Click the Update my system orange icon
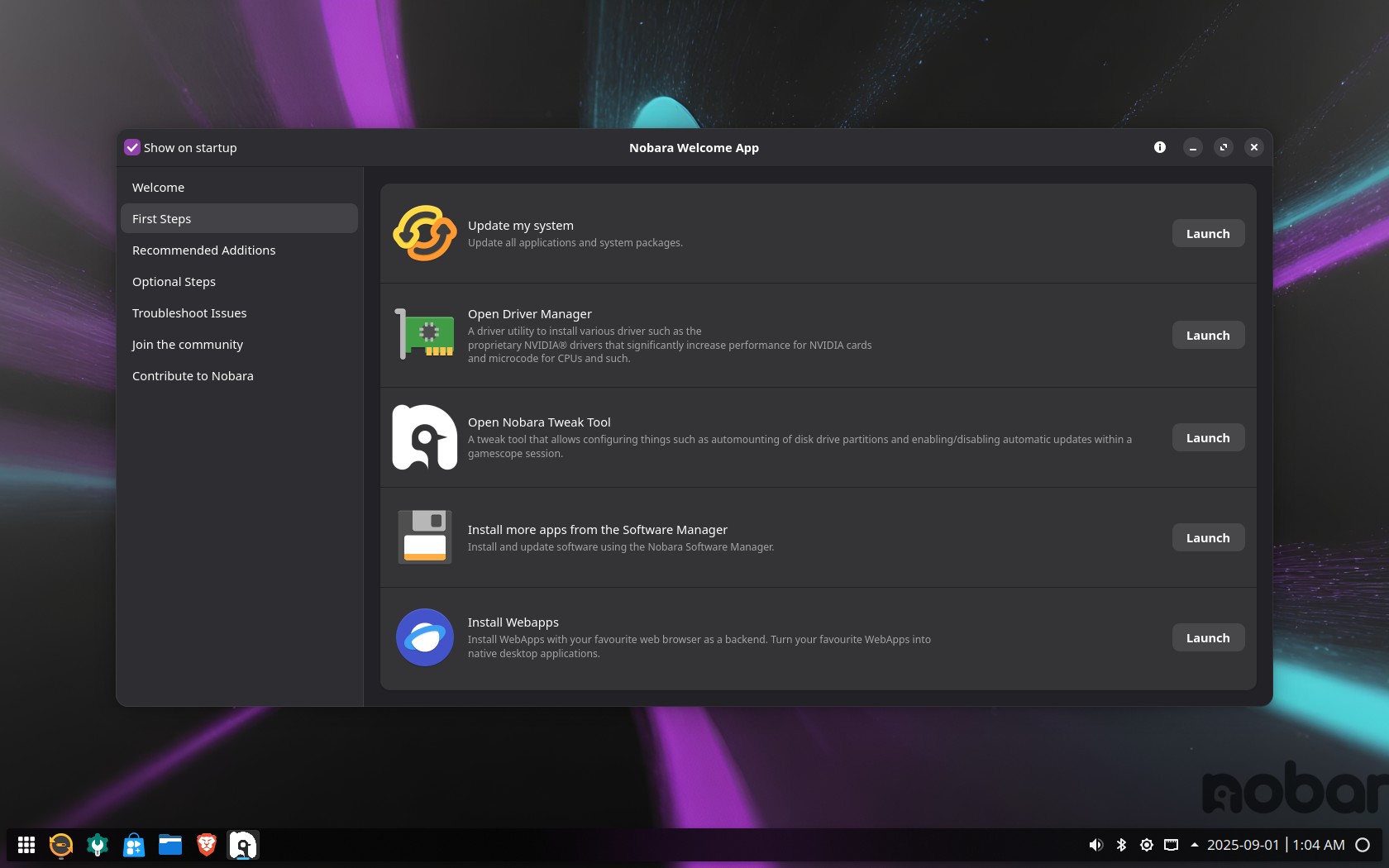1389x868 pixels. click(425, 233)
